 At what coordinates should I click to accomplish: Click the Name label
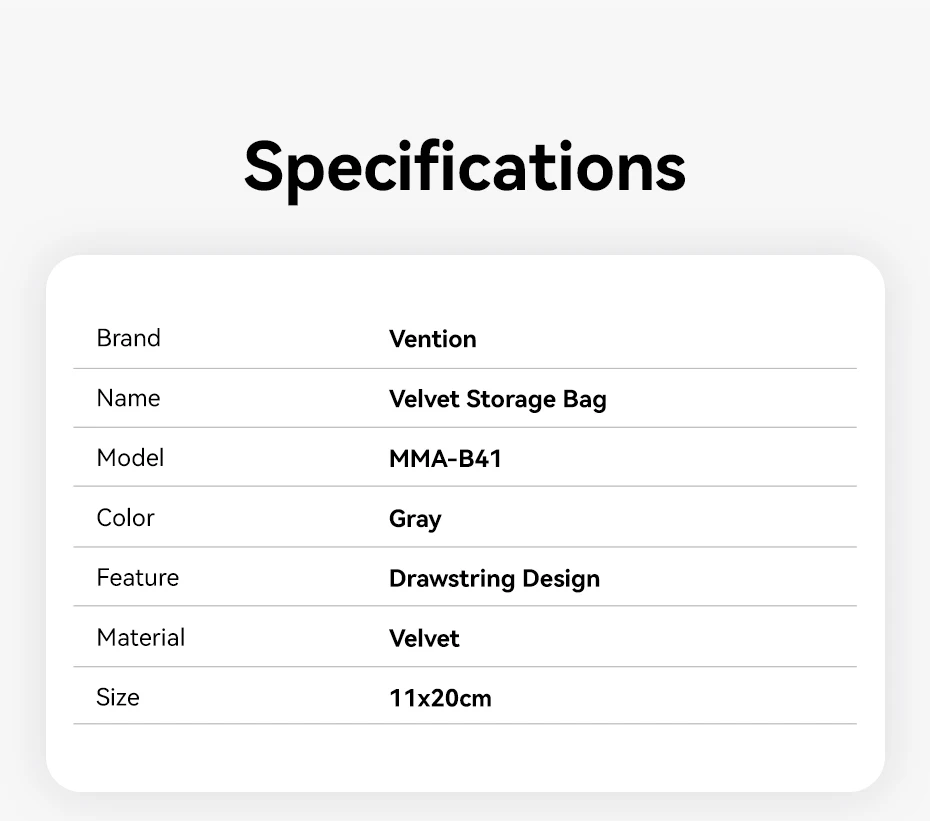(128, 398)
